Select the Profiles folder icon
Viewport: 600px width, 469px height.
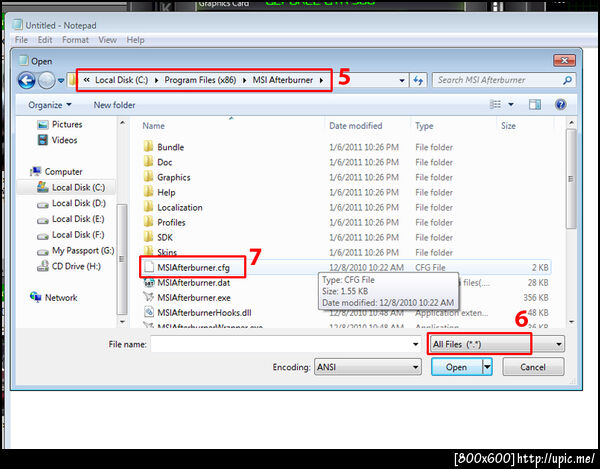[x=148, y=222]
